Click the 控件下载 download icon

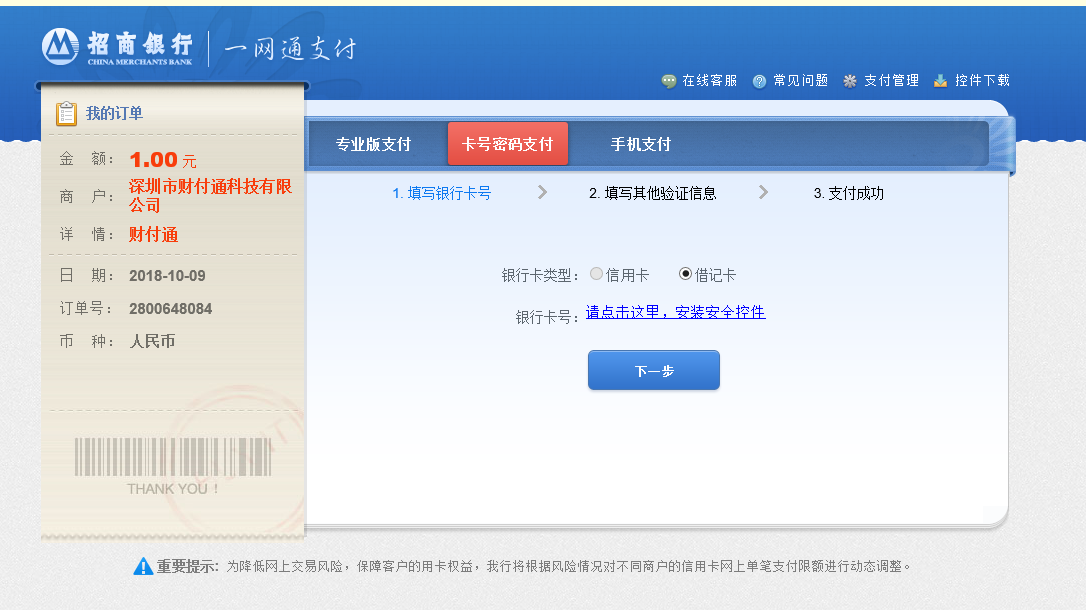(x=940, y=81)
